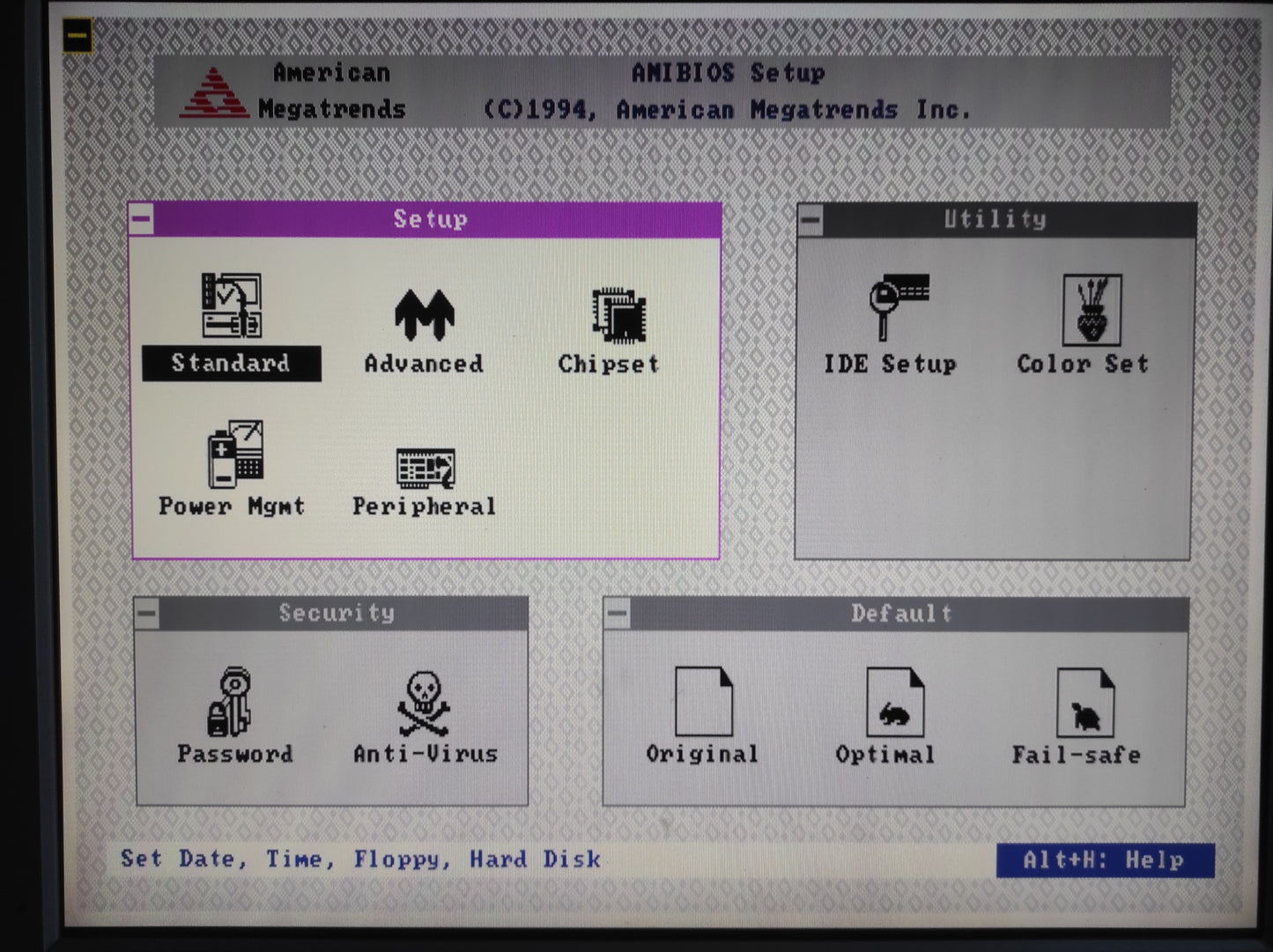Launch the IDE Setup utility icon
1273x952 pixels.
click(x=898, y=306)
